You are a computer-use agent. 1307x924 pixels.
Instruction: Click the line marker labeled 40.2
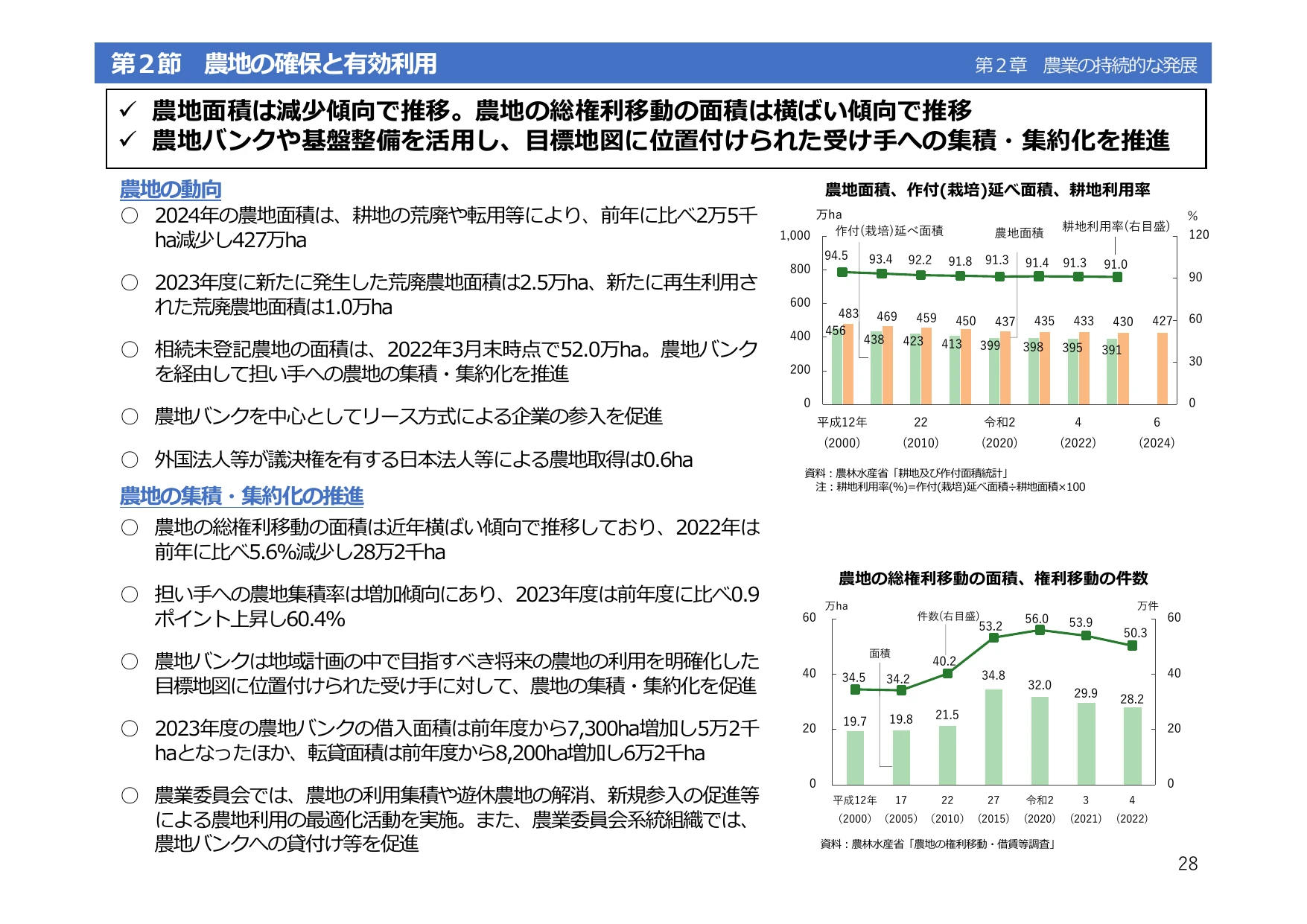coord(947,673)
